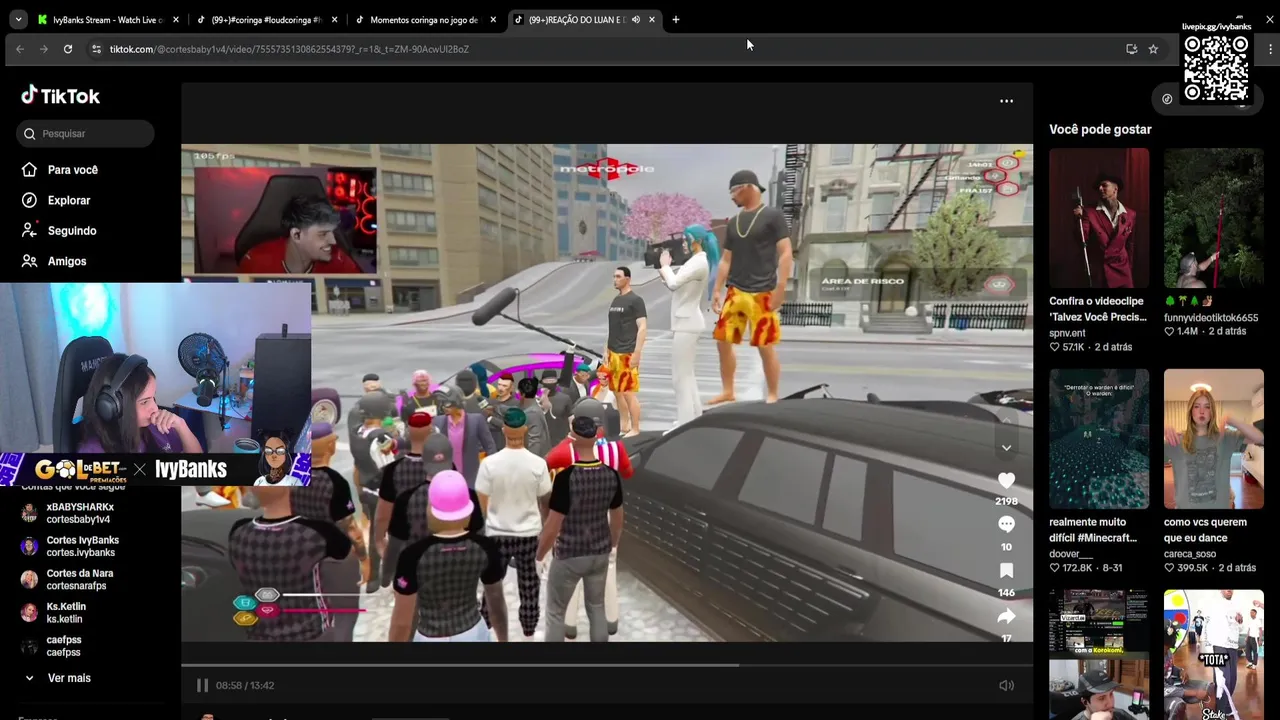
Task: Bookmark this page with star icon
Action: tap(1153, 49)
